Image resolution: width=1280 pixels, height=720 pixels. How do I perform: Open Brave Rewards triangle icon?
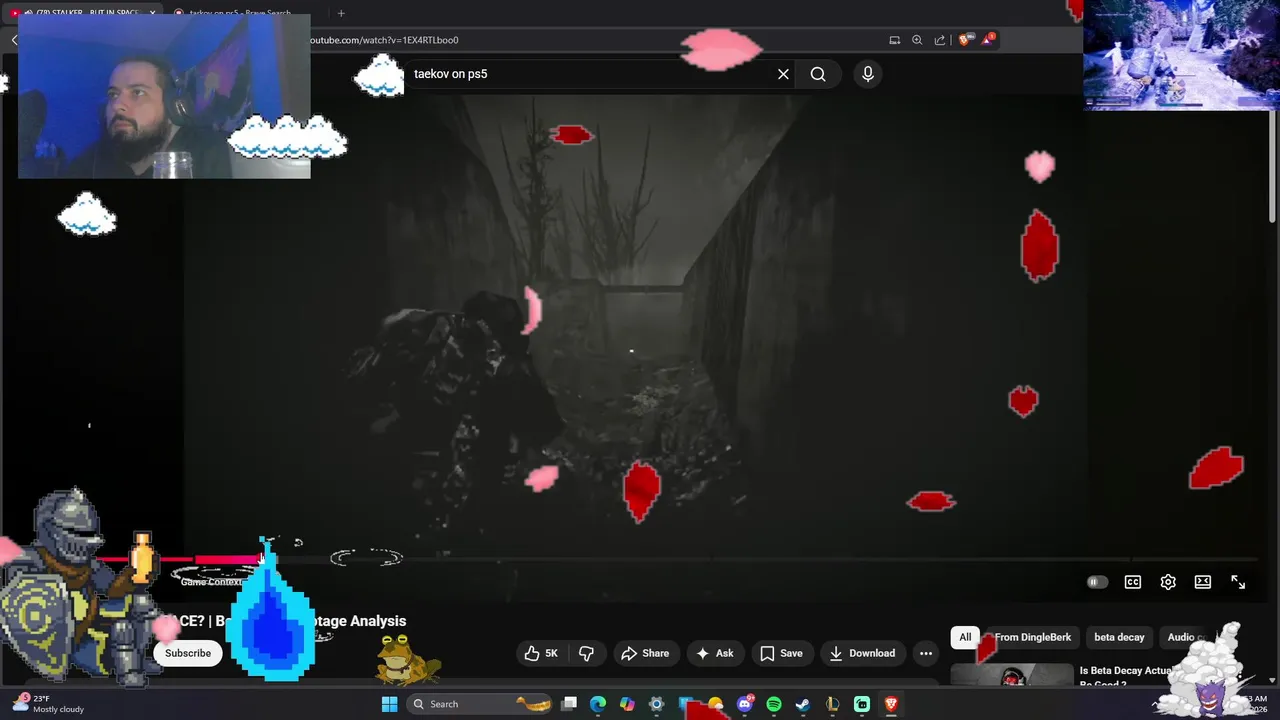click(987, 40)
